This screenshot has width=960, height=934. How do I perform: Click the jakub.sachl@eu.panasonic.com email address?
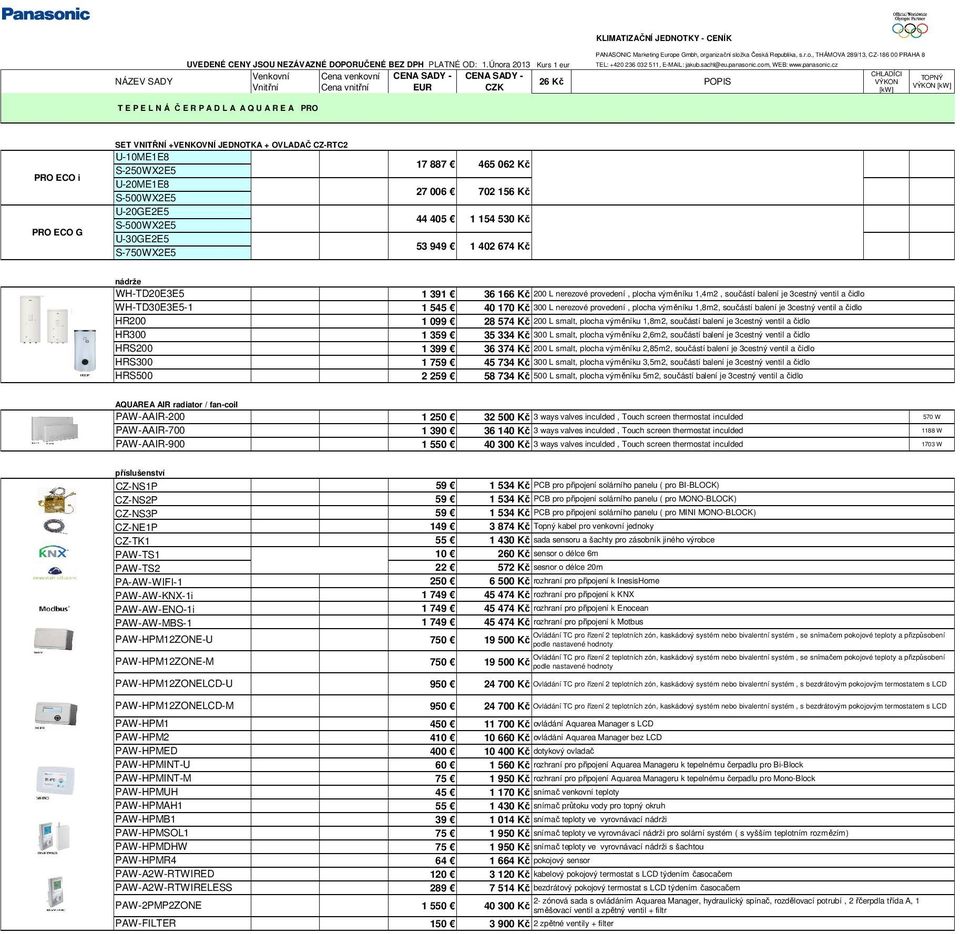727,64
